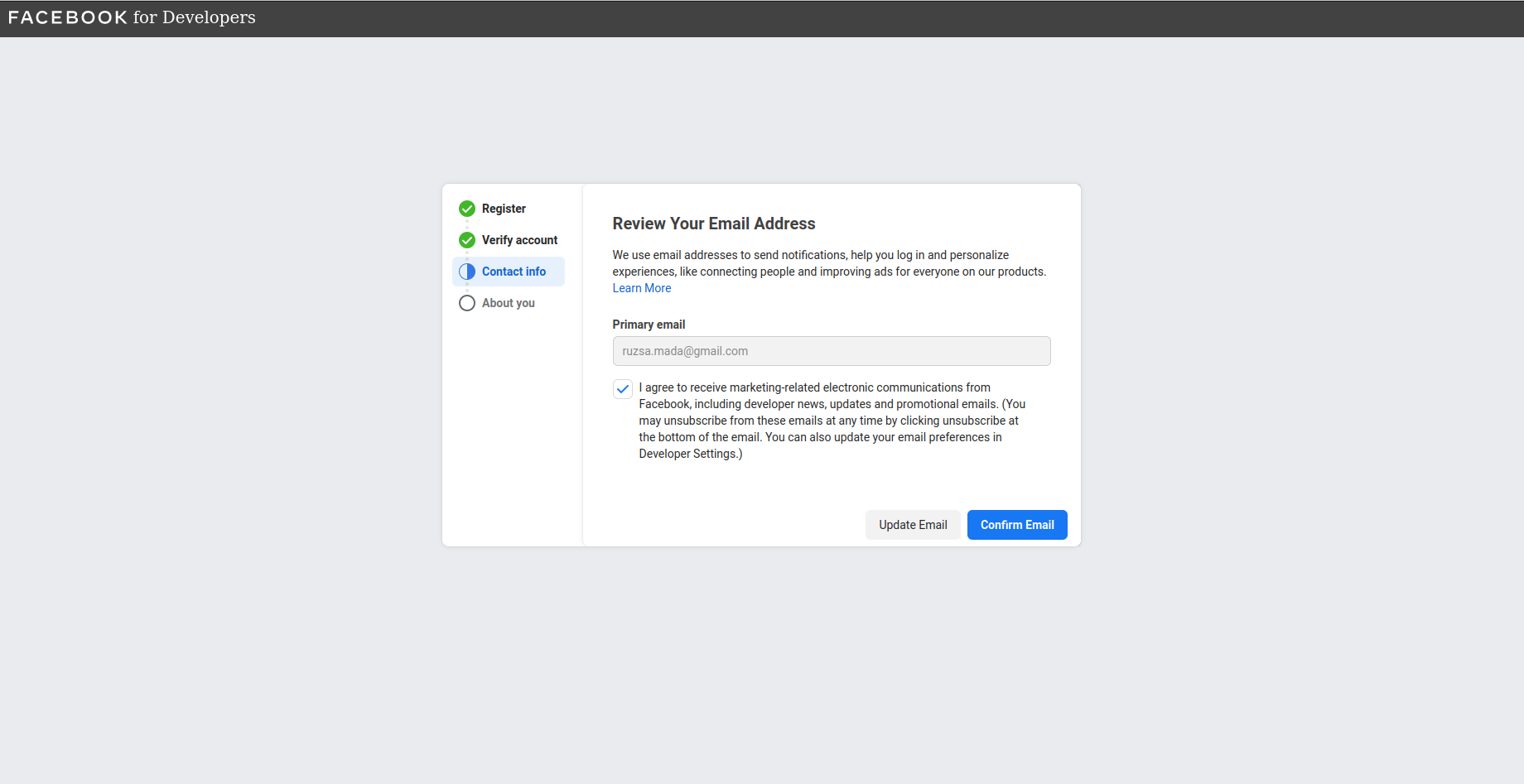Click the Facebook for Developers logo
Viewport: 1524px width, 784px height.
tap(132, 17)
